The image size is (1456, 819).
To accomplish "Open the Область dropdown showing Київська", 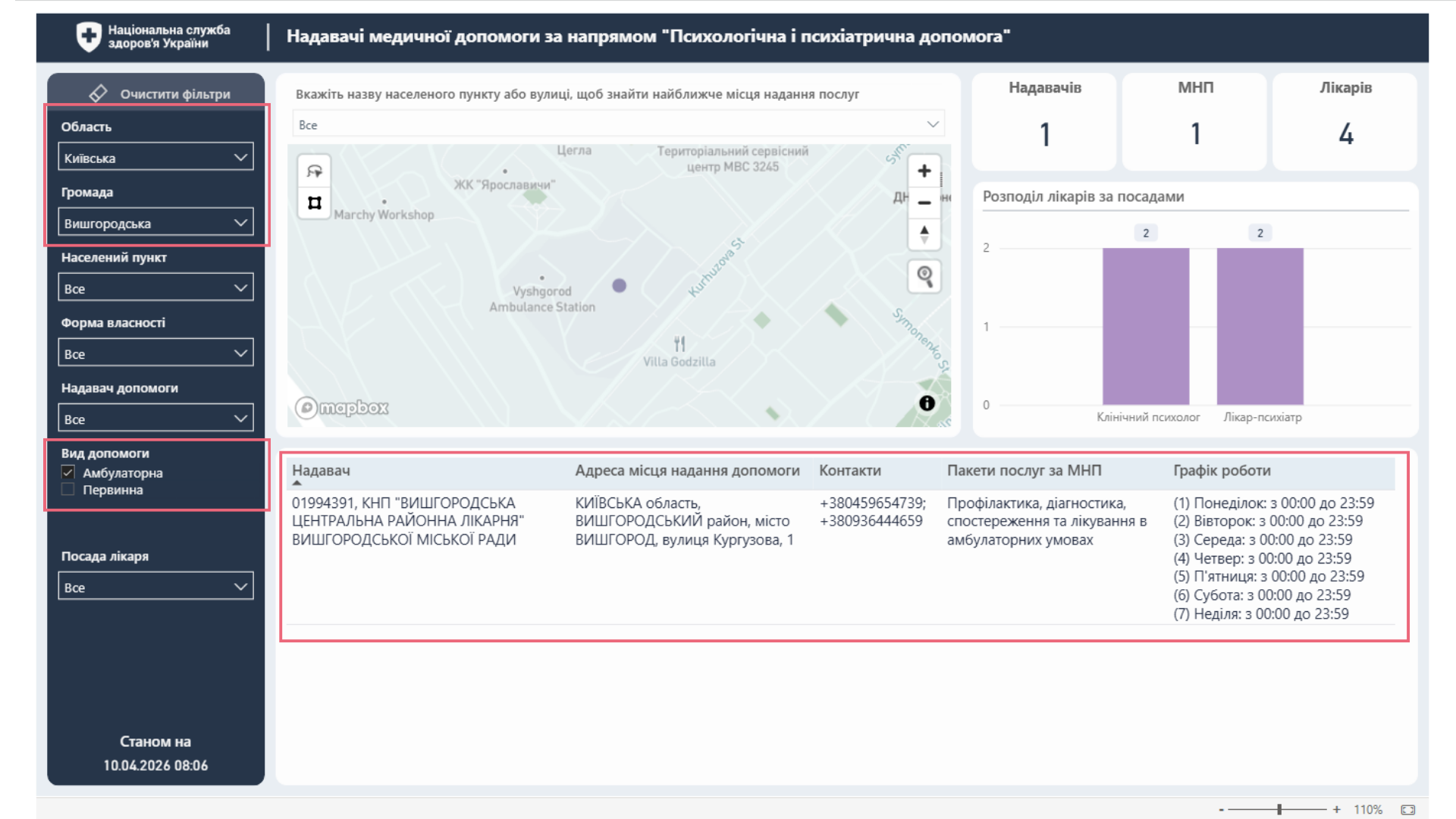I will pyautogui.click(x=155, y=158).
